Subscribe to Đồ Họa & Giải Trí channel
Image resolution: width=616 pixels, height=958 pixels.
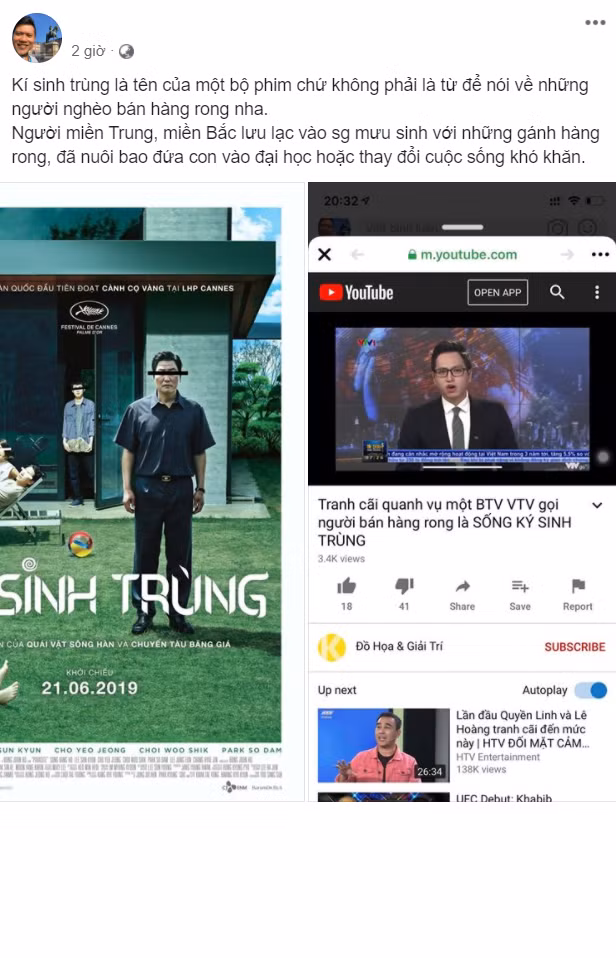point(574,647)
